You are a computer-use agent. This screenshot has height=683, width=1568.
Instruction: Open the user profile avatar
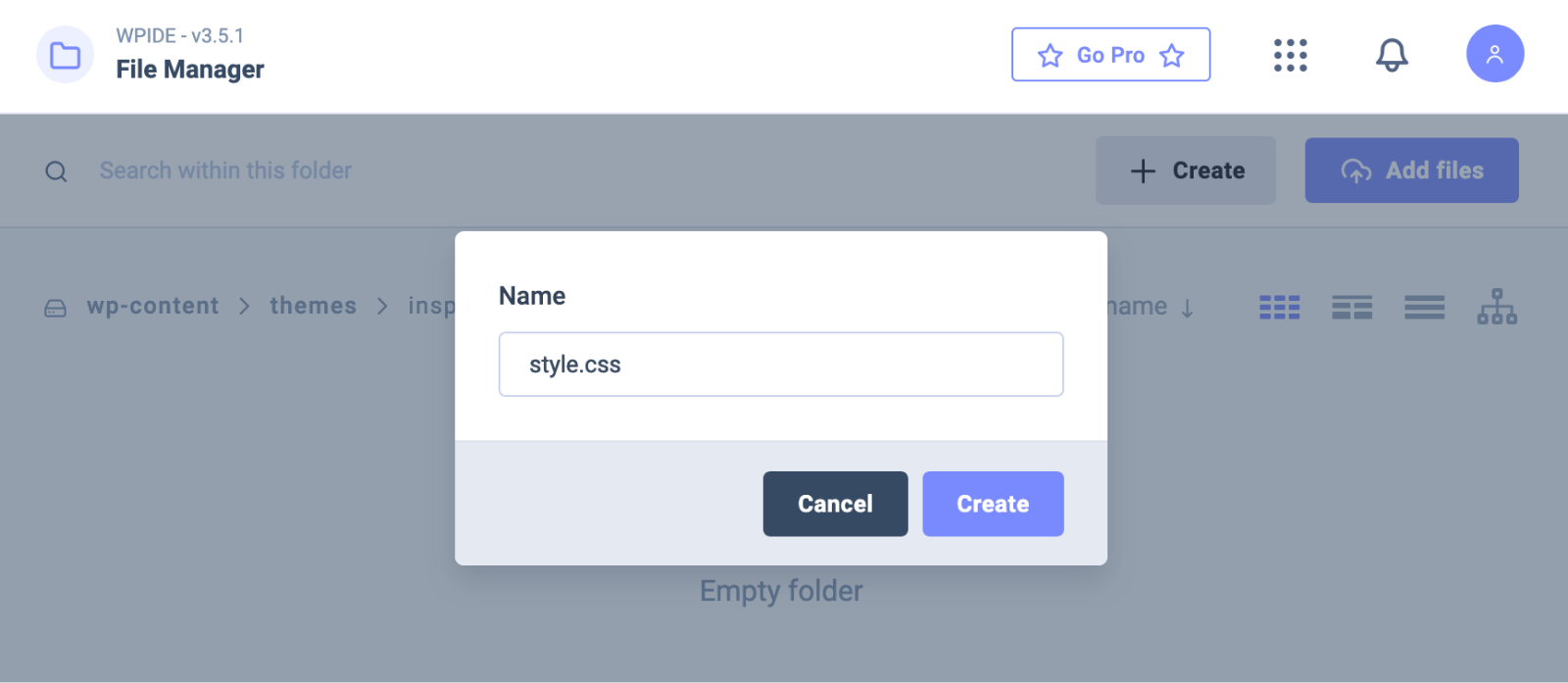pos(1494,54)
